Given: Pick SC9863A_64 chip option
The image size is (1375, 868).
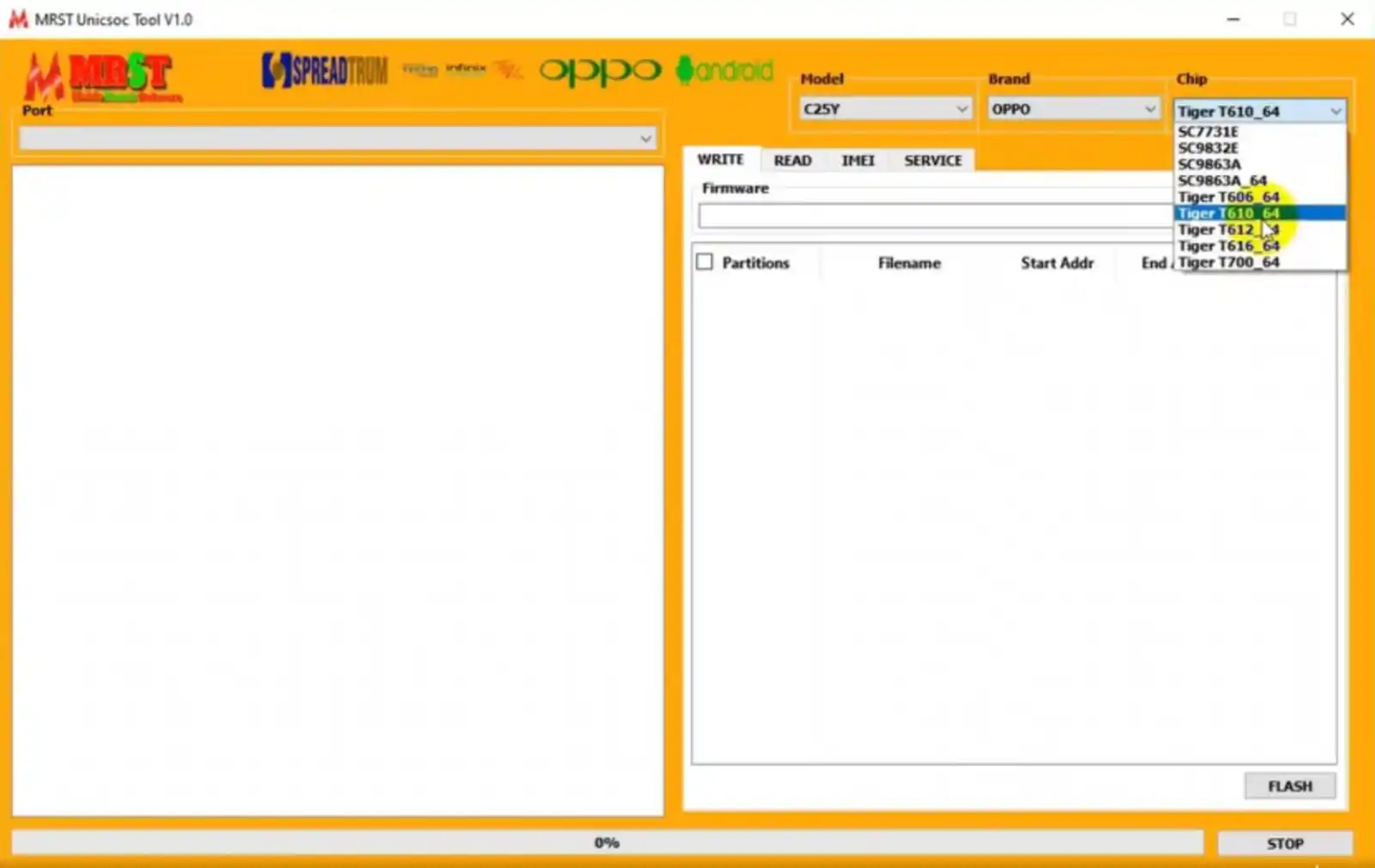Looking at the screenshot, I should [x=1260, y=180].
